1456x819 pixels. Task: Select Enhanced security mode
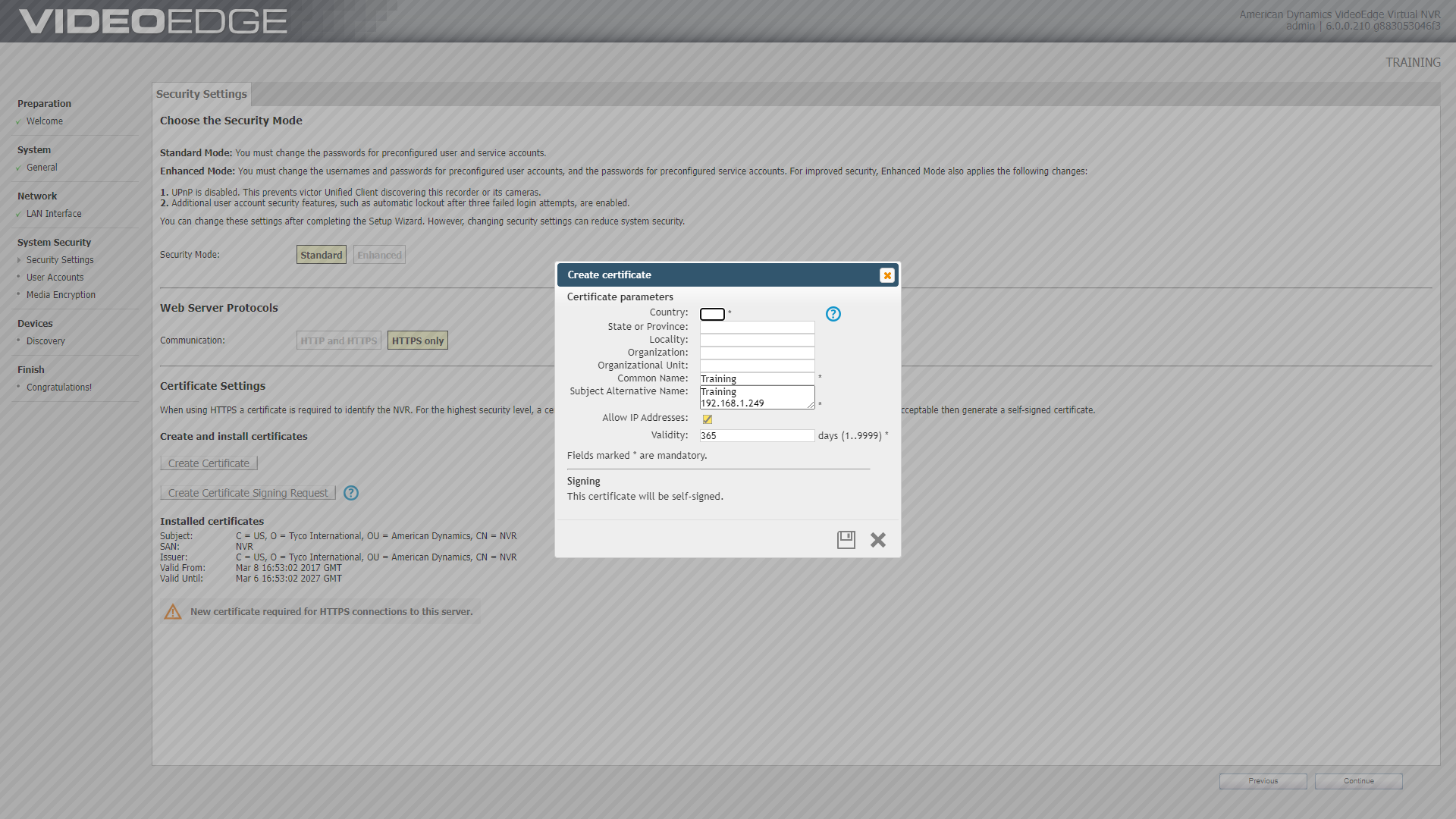(x=379, y=255)
